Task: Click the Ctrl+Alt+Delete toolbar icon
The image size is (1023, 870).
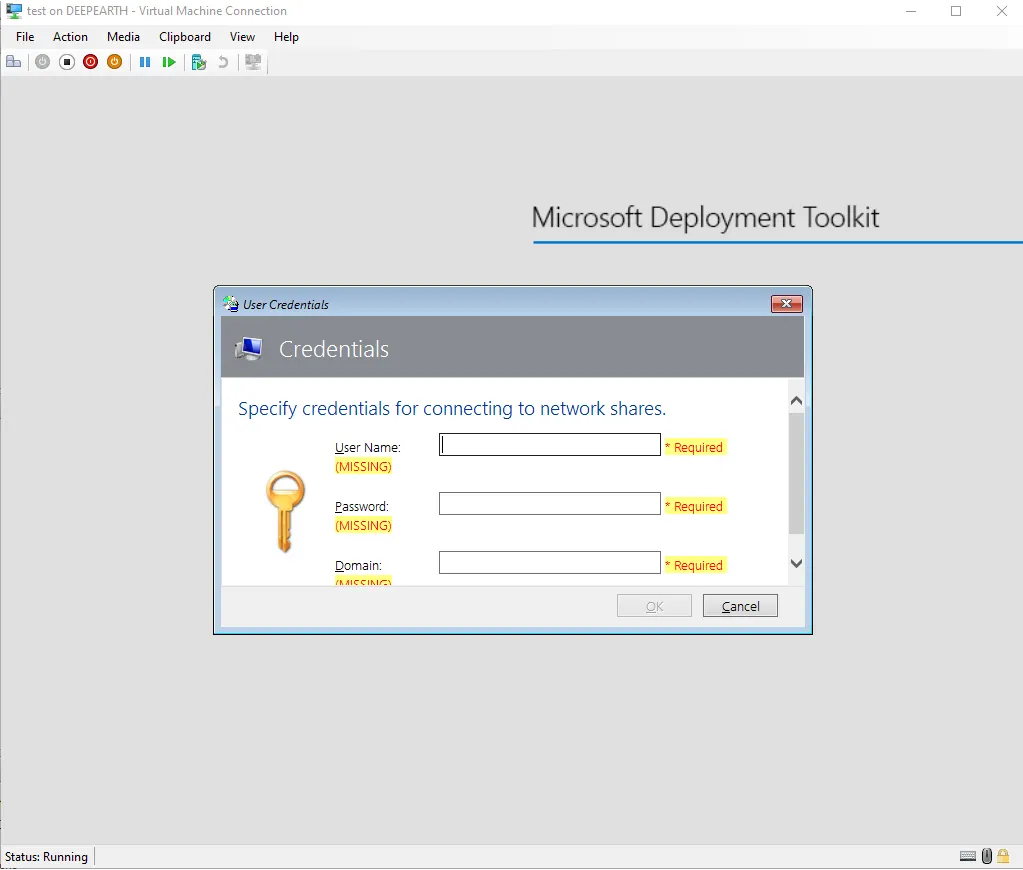Action: [14, 62]
